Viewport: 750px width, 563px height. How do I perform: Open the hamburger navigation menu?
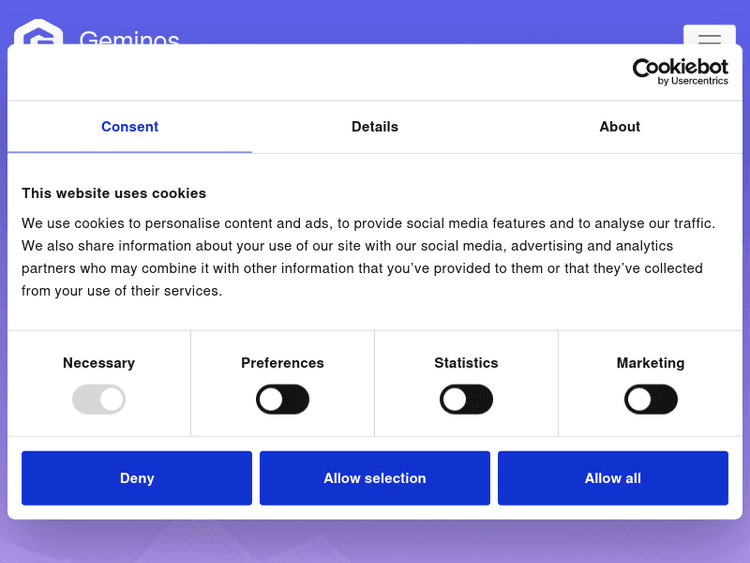(709, 37)
